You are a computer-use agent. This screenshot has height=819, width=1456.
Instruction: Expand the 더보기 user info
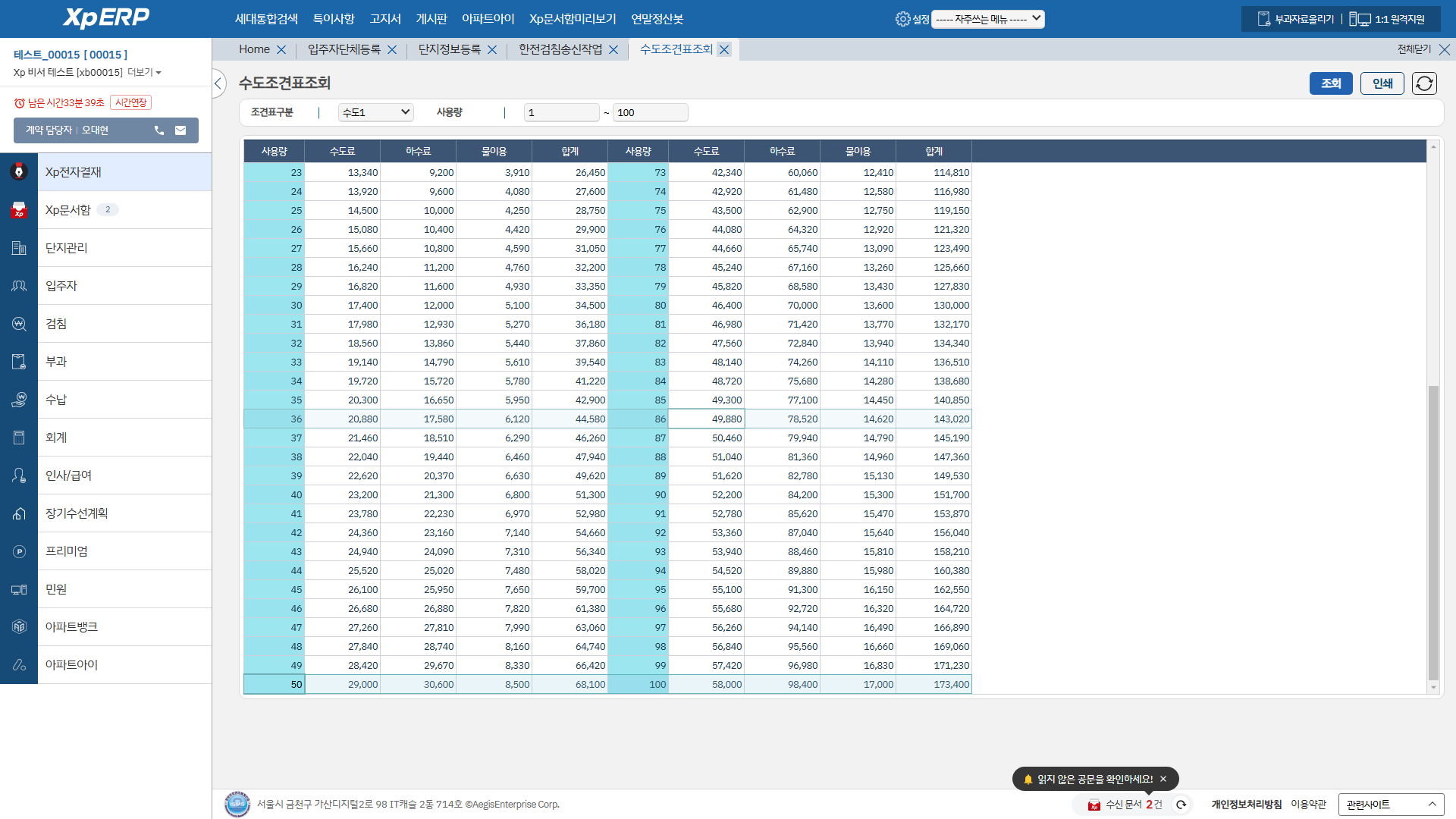click(144, 73)
